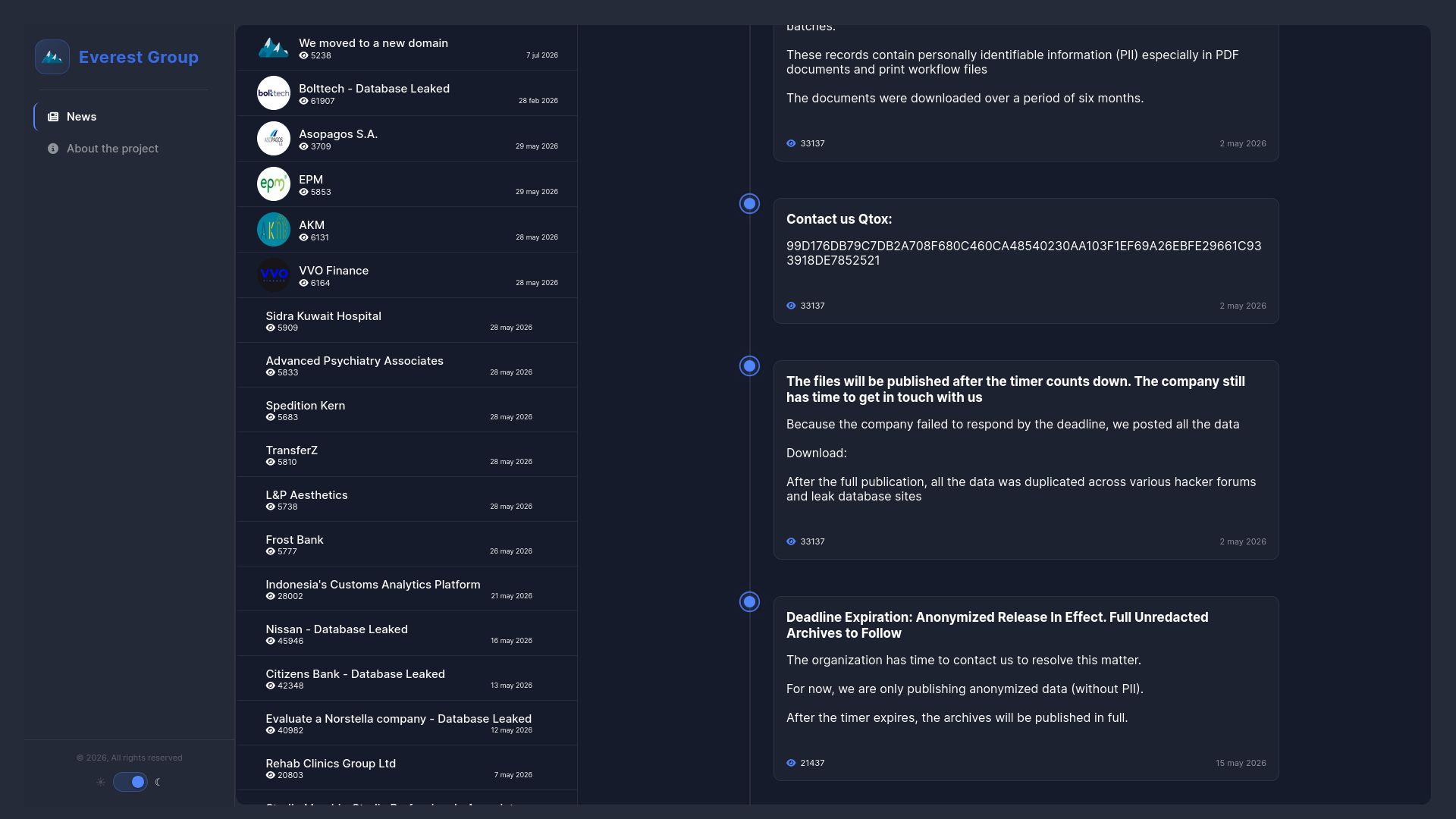The height and width of the screenshot is (819, 1456).
Task: Open the Sidra Kuwait Hospital entry
Action: tap(406, 321)
